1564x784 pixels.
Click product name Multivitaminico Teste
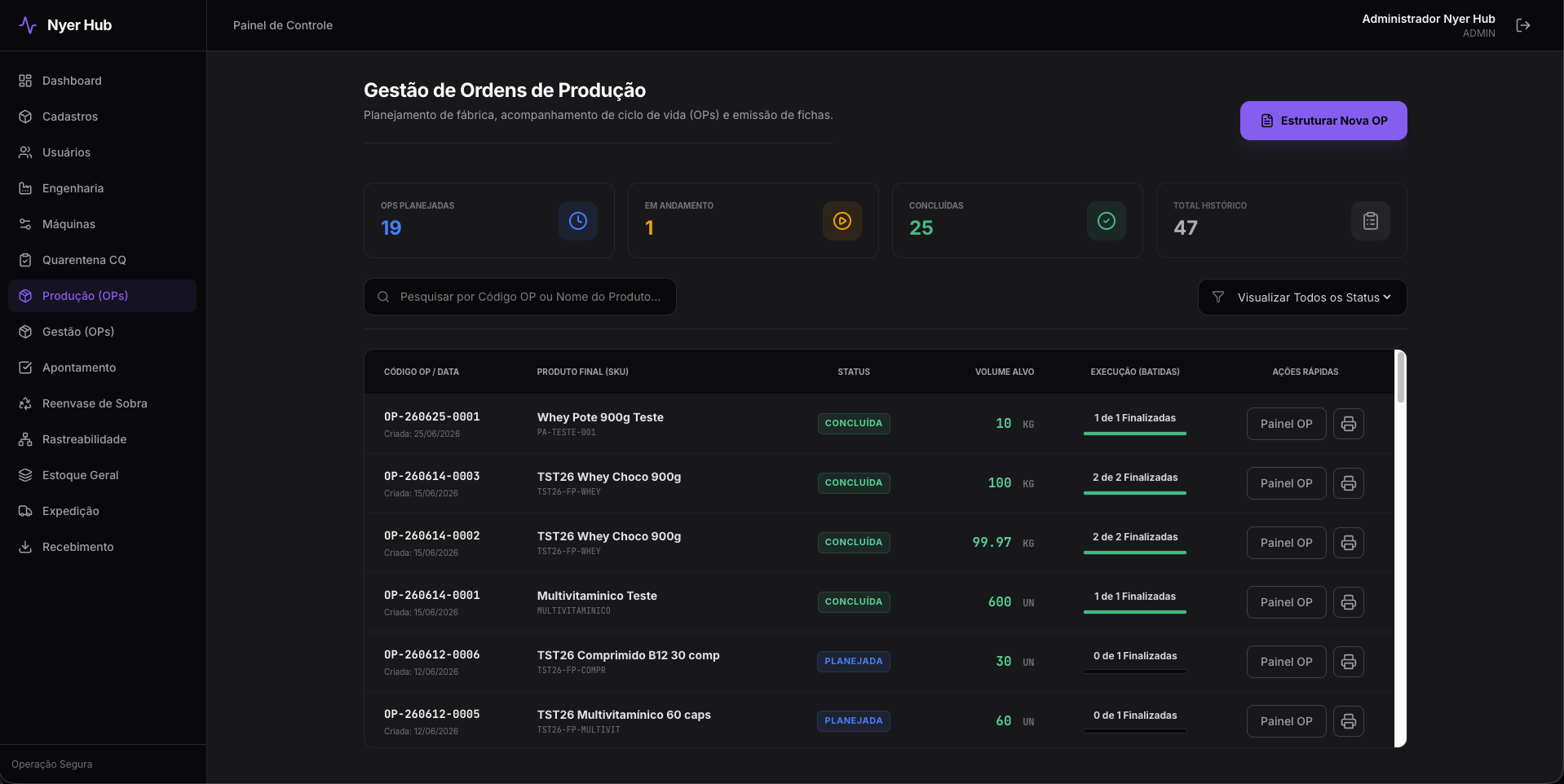point(597,596)
